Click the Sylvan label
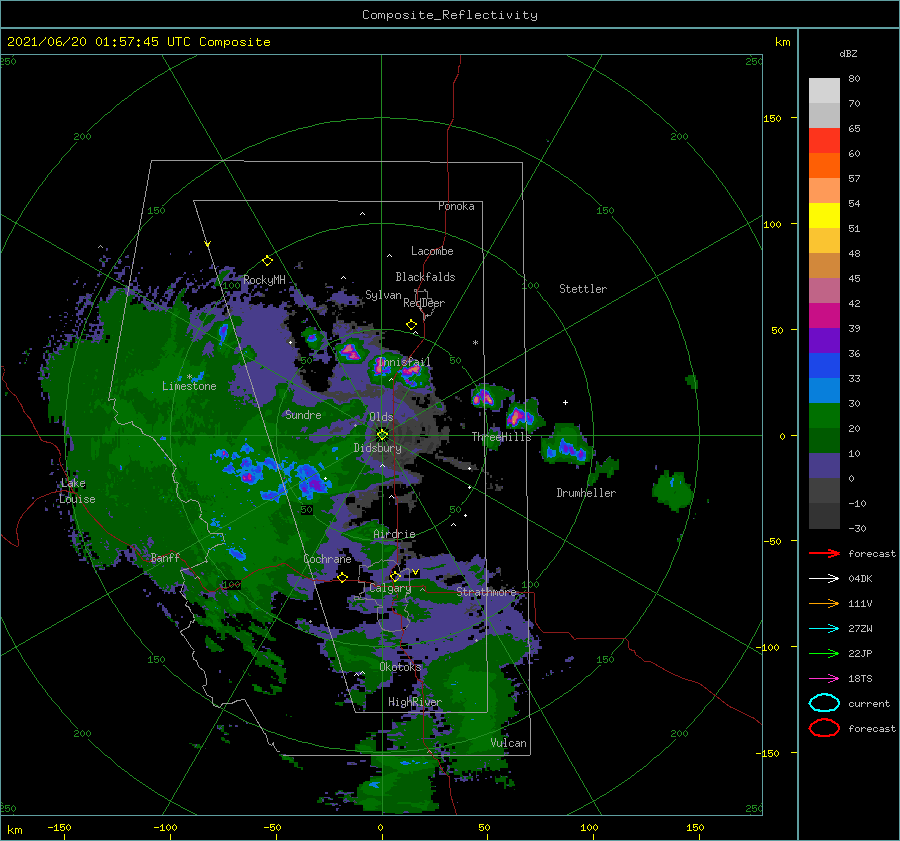This screenshot has height=841, width=900. tap(383, 295)
